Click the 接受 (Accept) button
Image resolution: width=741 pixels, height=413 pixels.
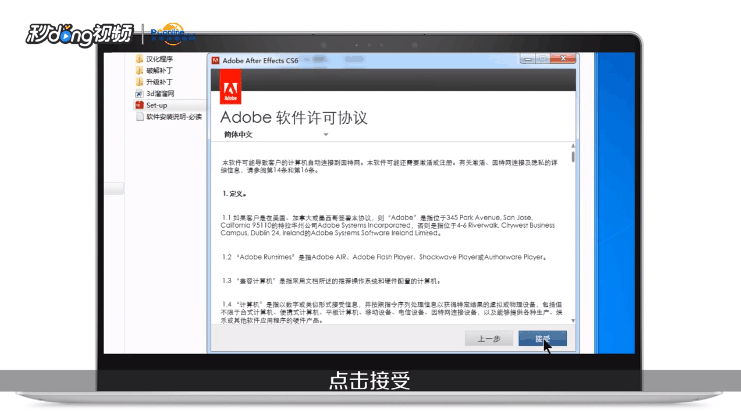[x=542, y=338]
